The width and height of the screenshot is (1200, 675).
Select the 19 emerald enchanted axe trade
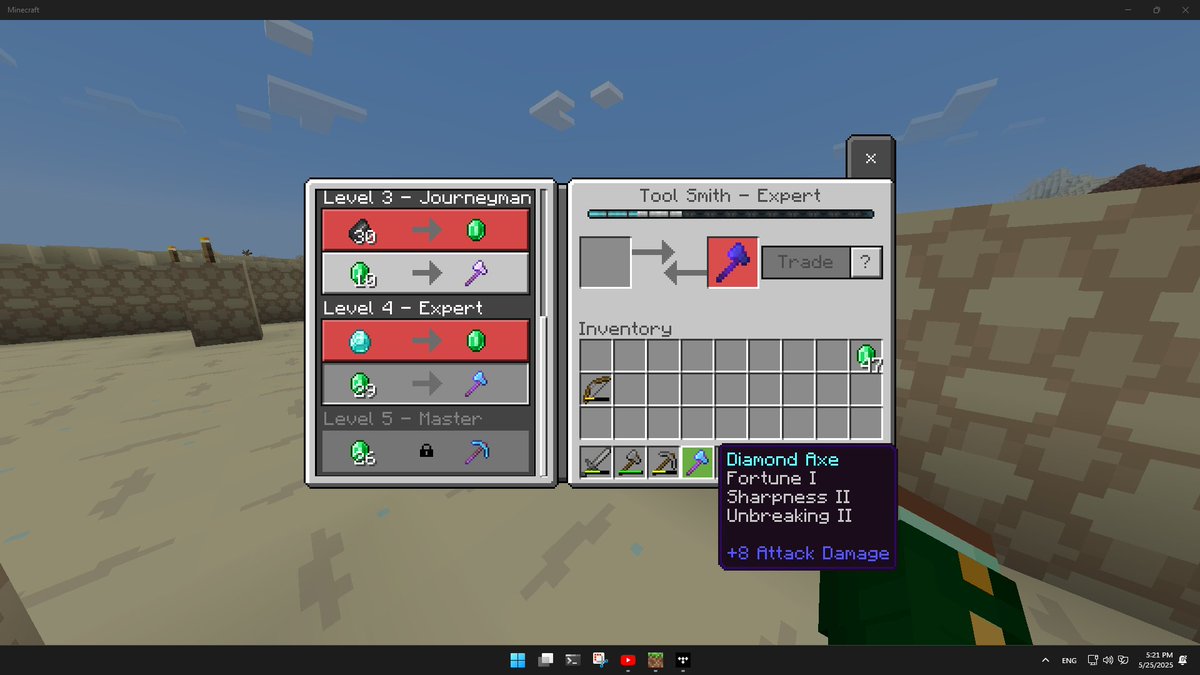pos(425,273)
